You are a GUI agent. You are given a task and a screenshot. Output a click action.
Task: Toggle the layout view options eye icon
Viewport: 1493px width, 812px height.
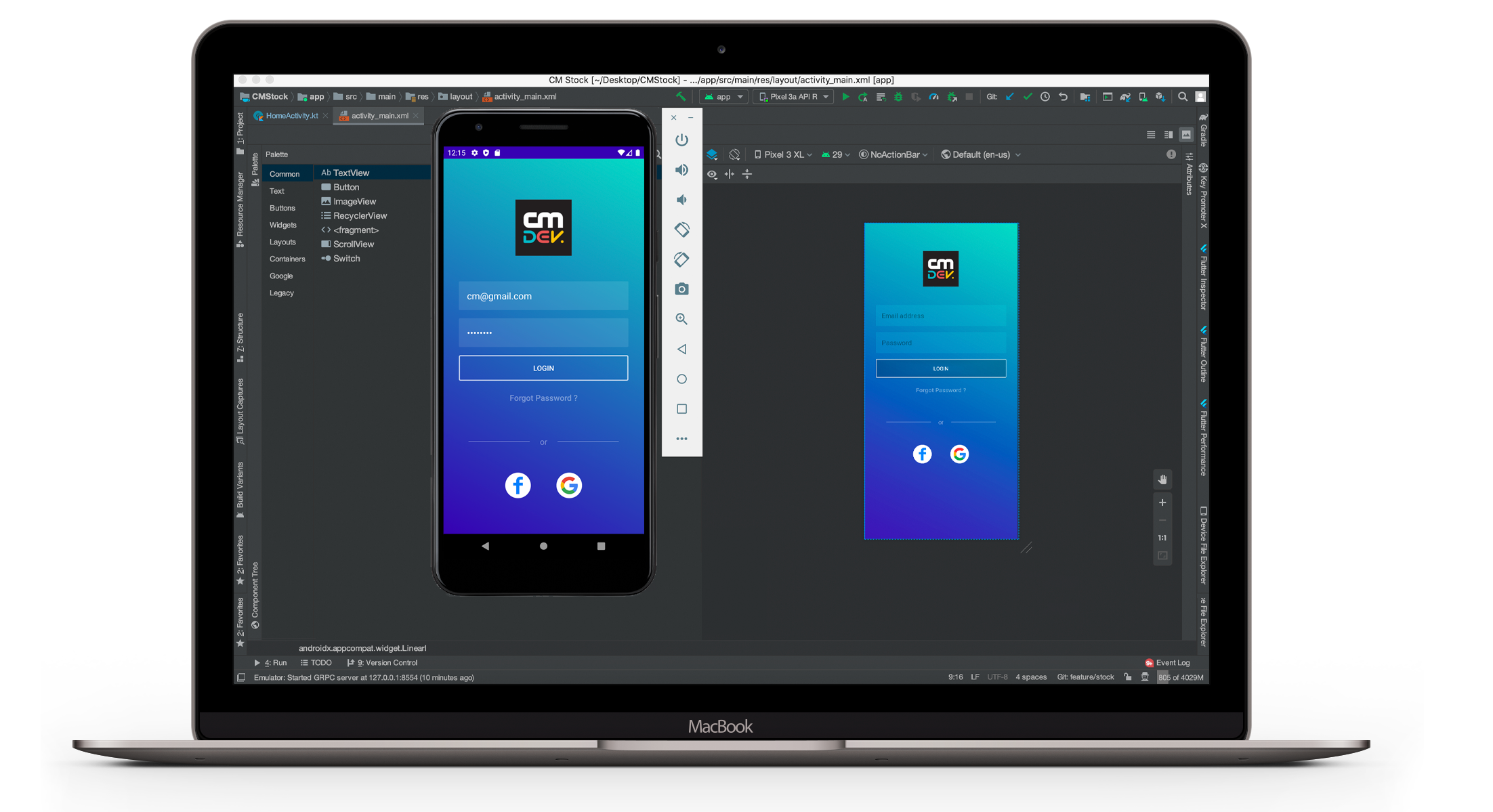712,174
